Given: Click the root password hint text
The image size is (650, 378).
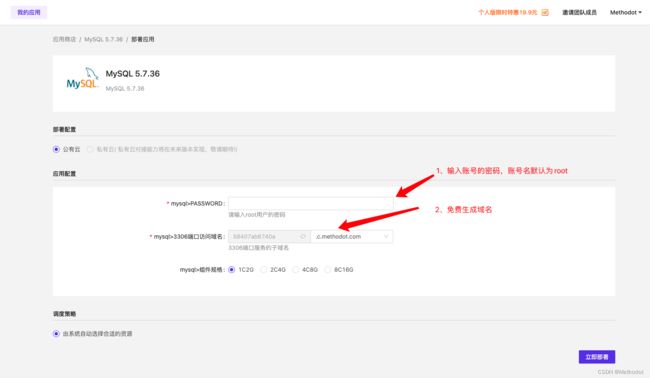Looking at the screenshot, I should pos(257,215).
